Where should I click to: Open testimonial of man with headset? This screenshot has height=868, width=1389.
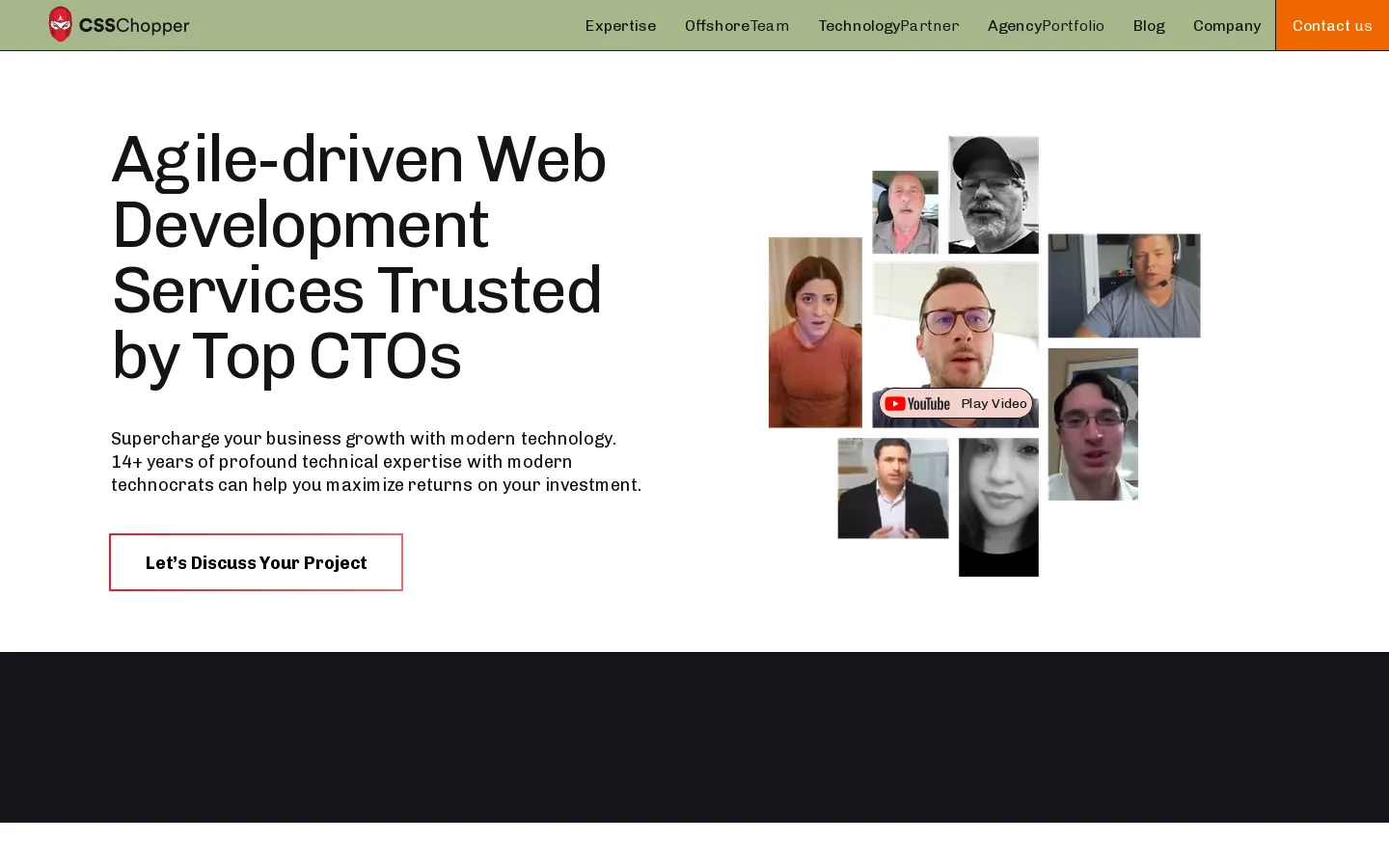(x=1124, y=285)
